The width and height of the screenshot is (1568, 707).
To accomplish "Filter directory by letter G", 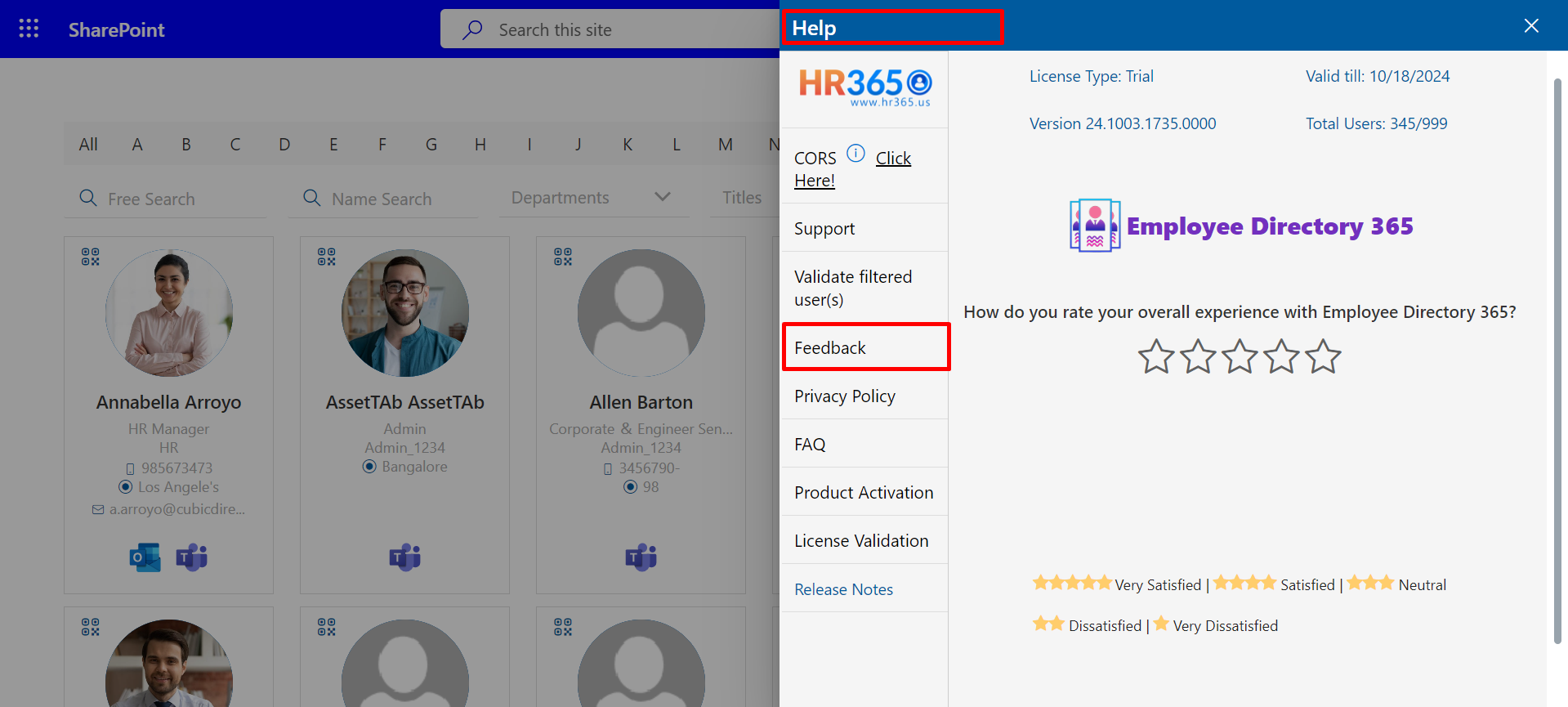I will coord(431,145).
